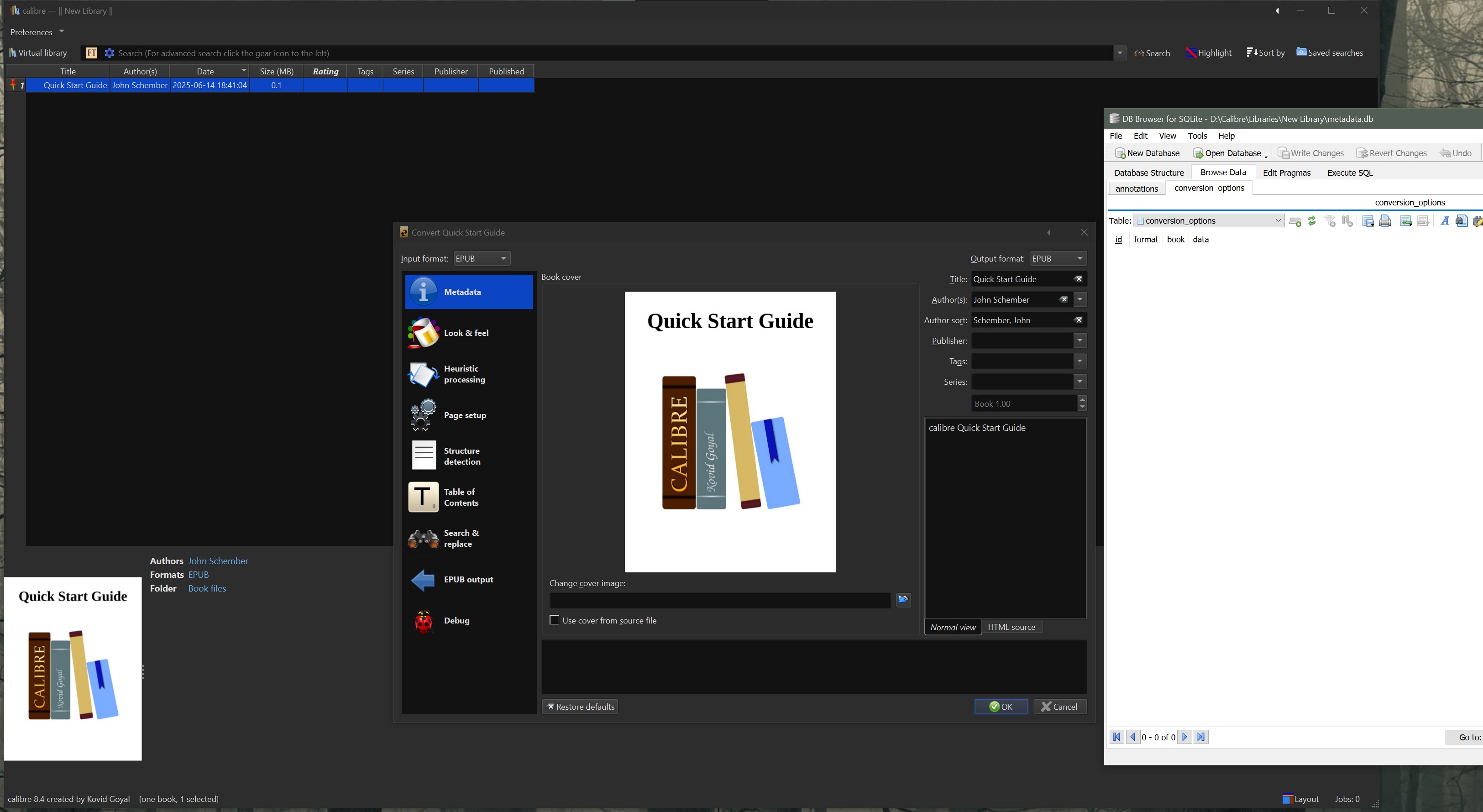
Task: Expand the Output format dropdown
Action: [x=1079, y=259]
